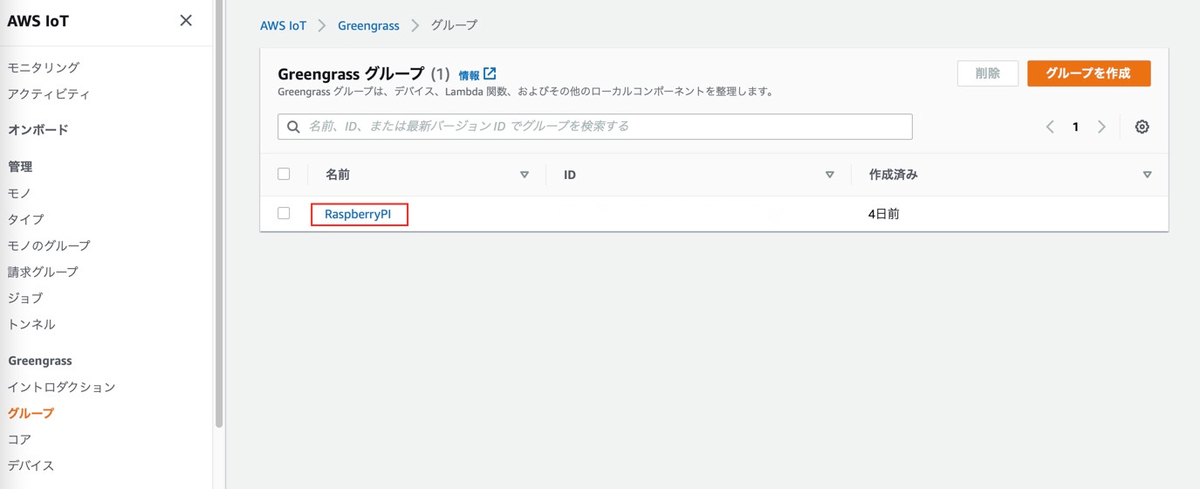Focus the group search input field

(595, 127)
